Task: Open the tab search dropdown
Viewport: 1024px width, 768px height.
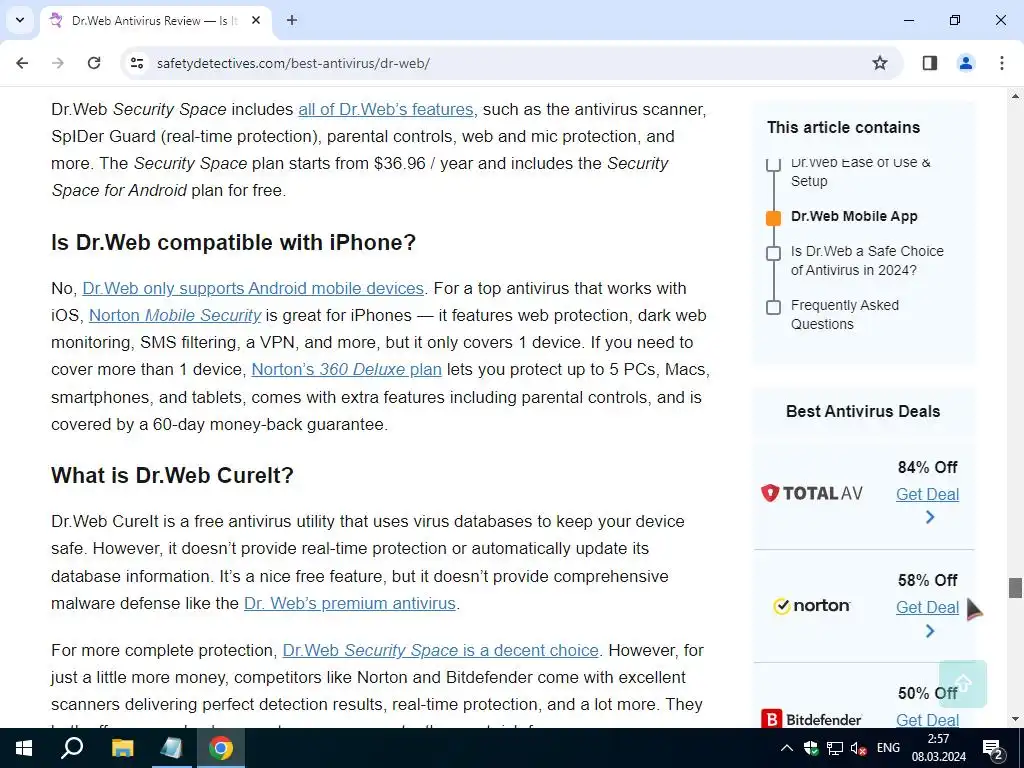Action: [20, 20]
